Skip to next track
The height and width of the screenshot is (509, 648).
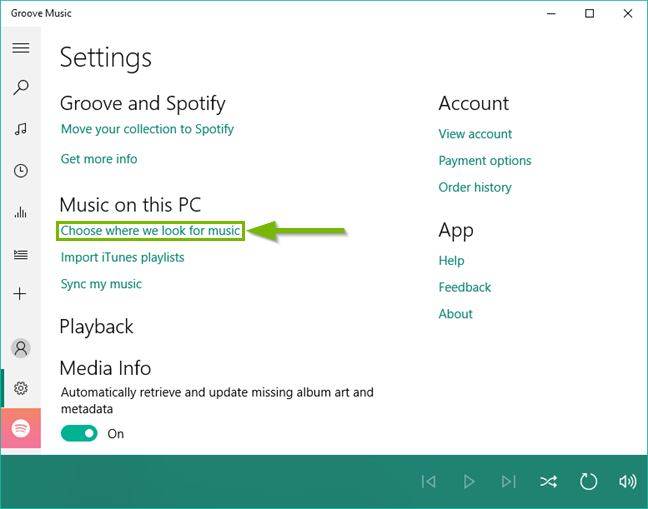tap(508, 481)
